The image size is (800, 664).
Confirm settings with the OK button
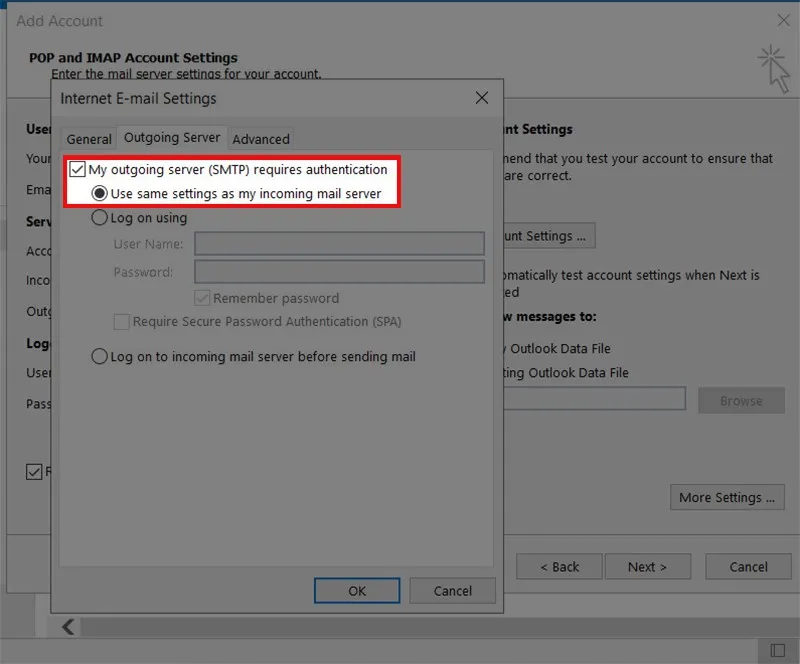click(x=356, y=590)
